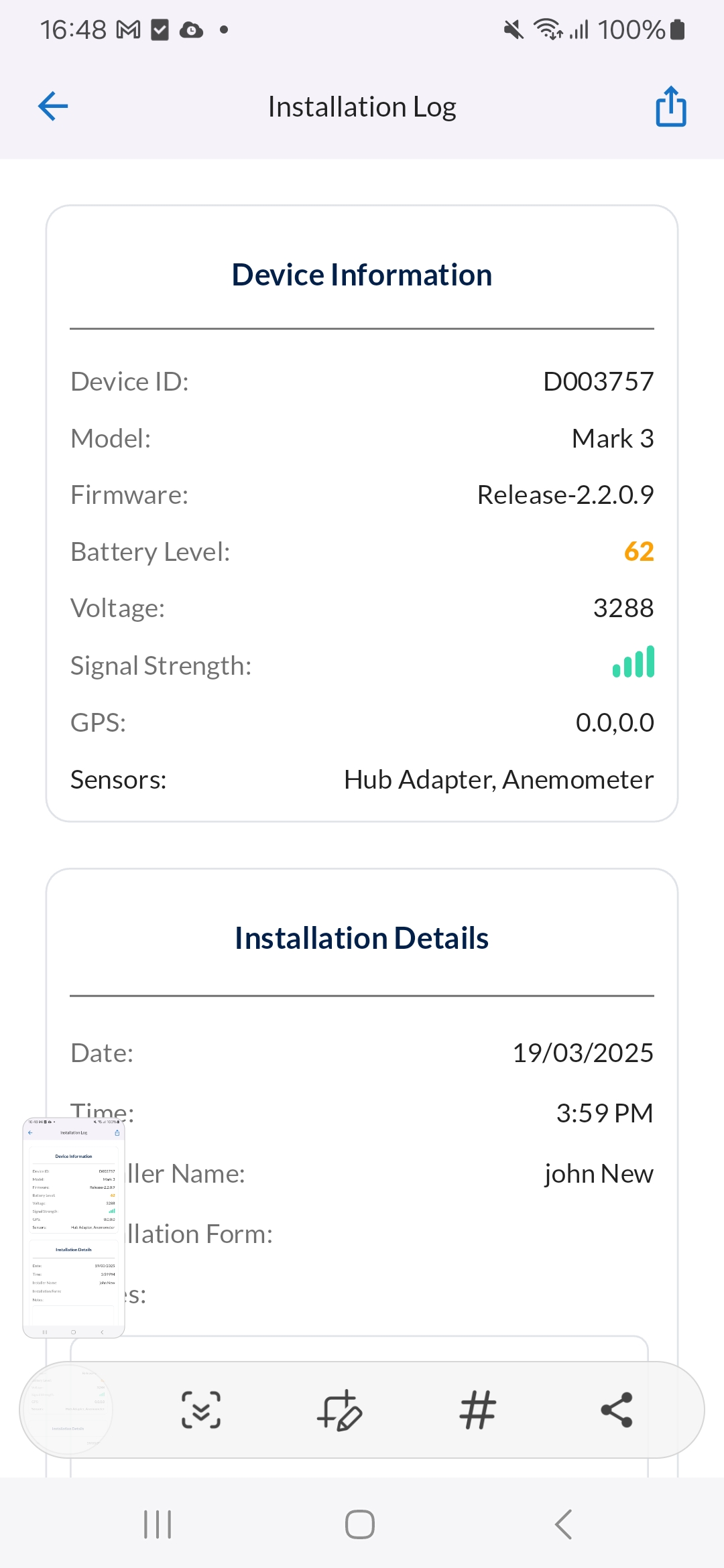Tap the blue back arrow

(54, 106)
